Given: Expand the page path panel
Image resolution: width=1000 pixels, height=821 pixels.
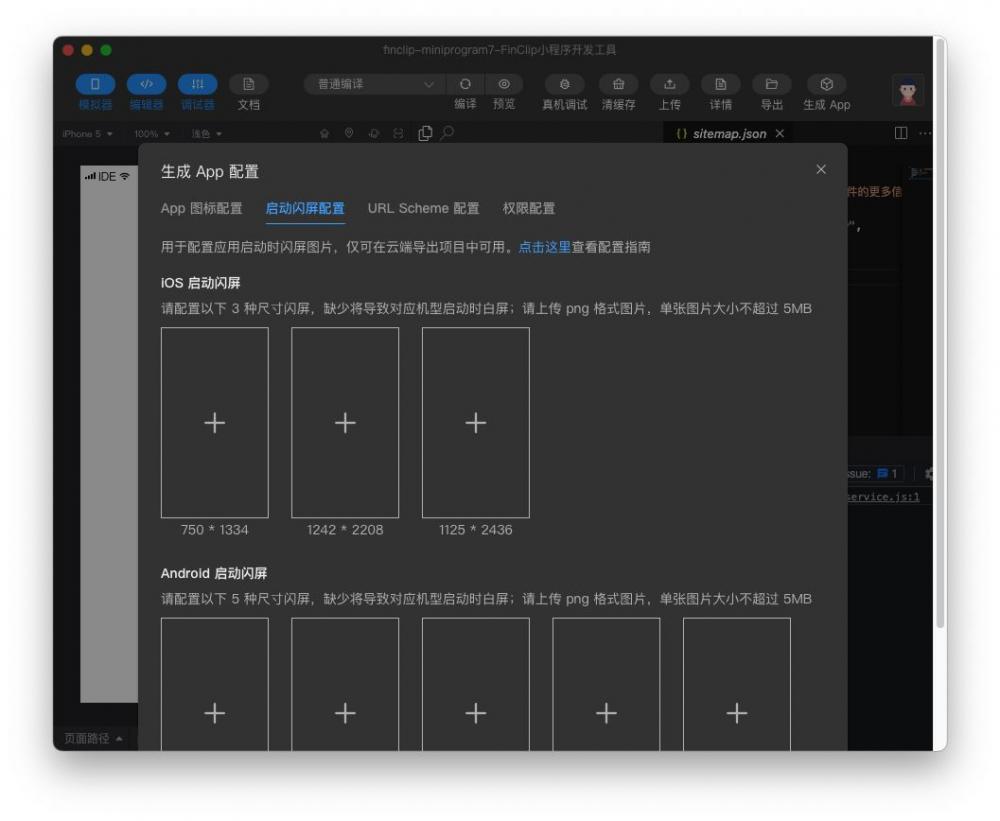Looking at the screenshot, I should pos(93,738).
